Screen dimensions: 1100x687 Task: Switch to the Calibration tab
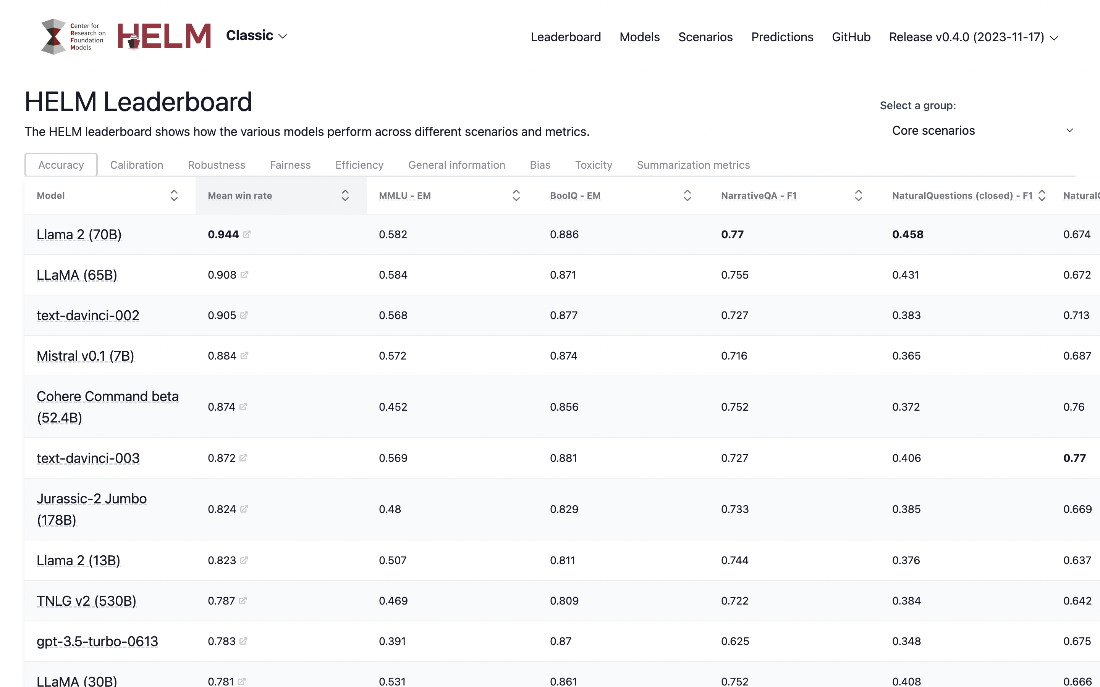click(136, 165)
